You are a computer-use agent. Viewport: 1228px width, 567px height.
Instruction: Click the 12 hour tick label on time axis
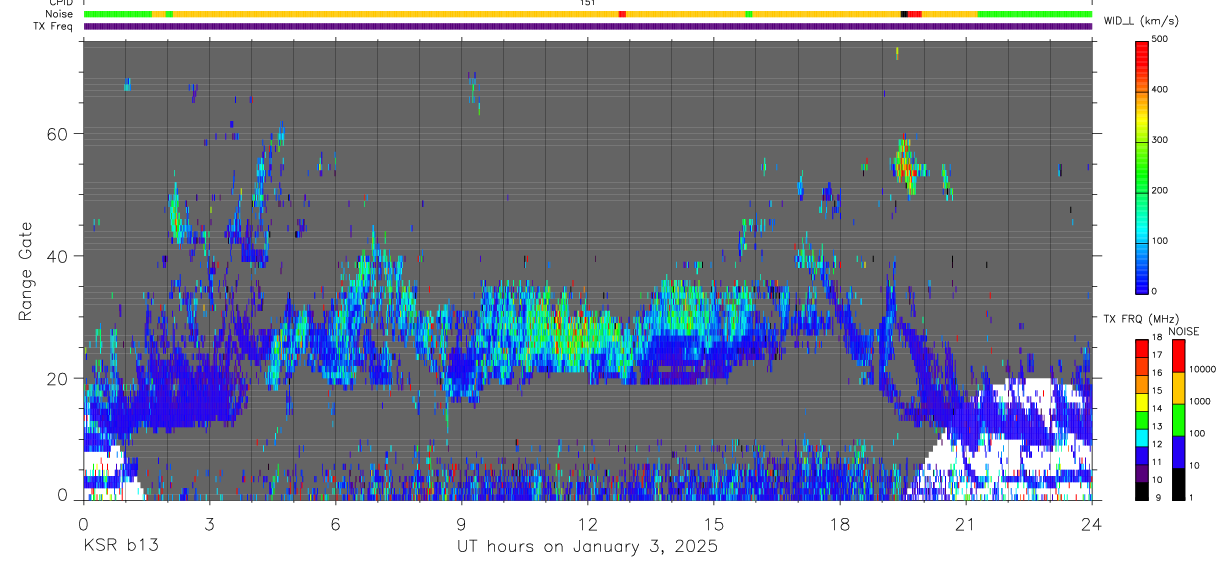587,524
